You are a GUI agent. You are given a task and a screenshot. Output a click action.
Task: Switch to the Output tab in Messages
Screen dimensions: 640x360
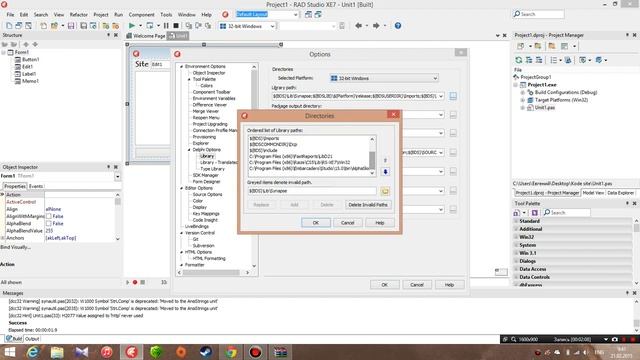point(32,339)
